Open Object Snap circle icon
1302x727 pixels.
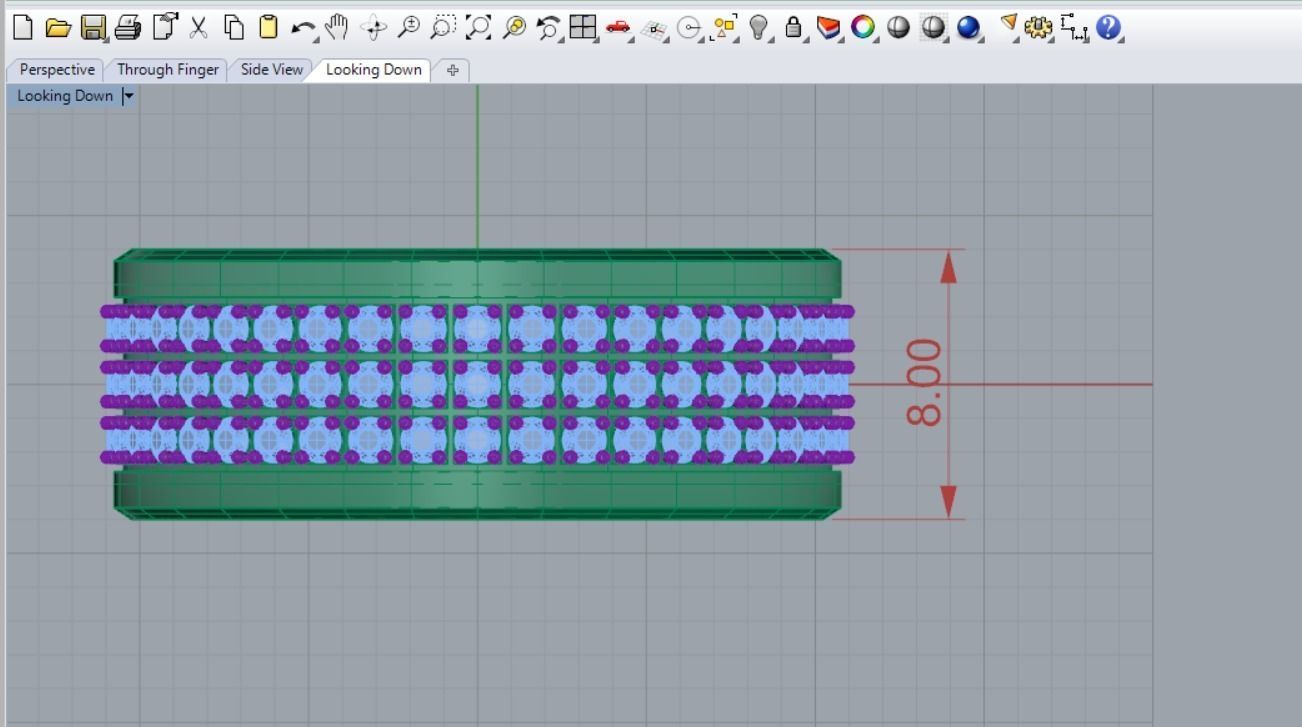click(688, 29)
